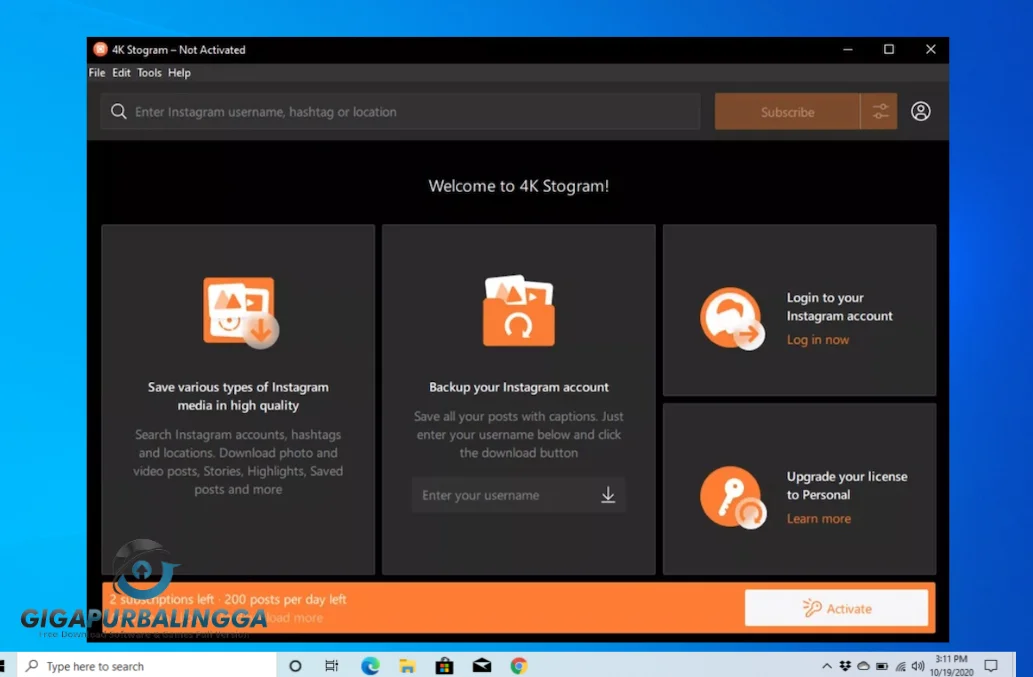Launch Microsoft Edge from taskbar

[x=370, y=666]
